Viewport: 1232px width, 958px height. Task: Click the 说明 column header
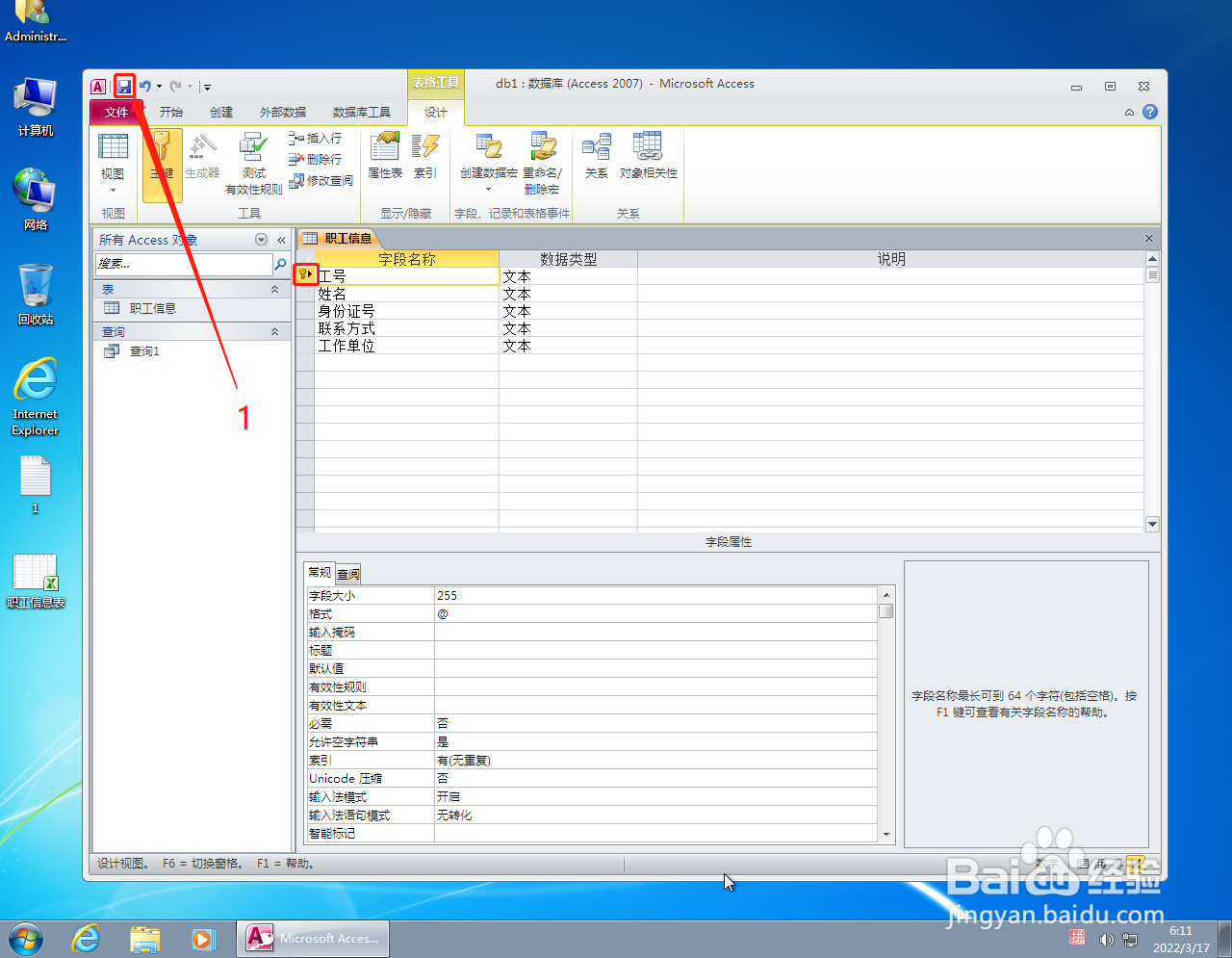tap(890, 259)
